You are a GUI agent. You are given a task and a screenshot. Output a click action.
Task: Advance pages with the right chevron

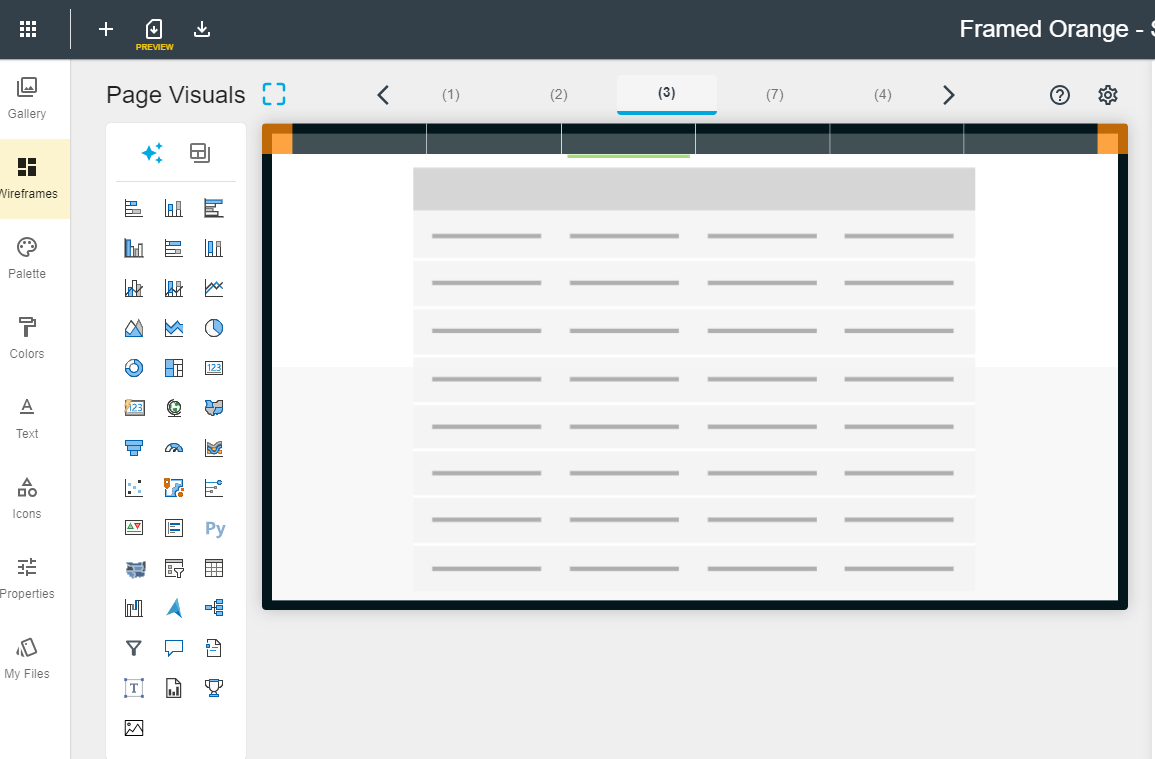(947, 94)
